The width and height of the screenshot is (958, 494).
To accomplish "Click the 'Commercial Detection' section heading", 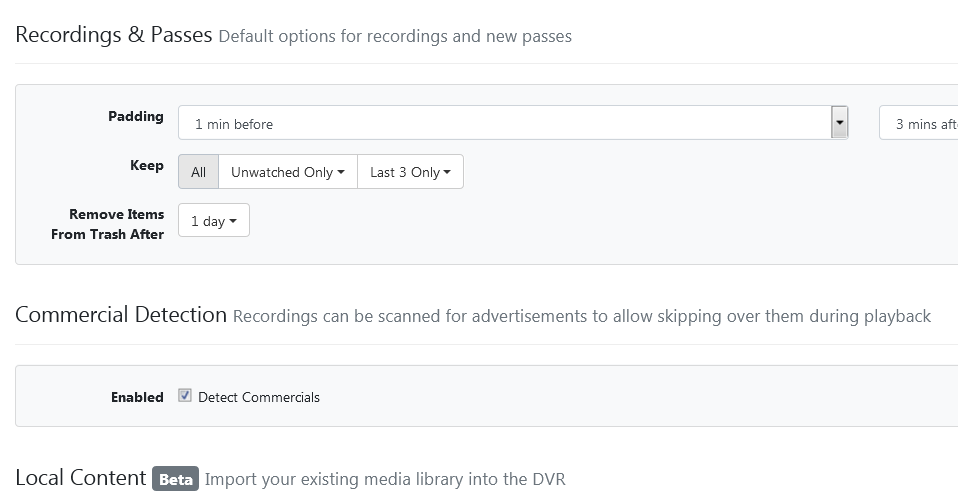I will point(121,315).
